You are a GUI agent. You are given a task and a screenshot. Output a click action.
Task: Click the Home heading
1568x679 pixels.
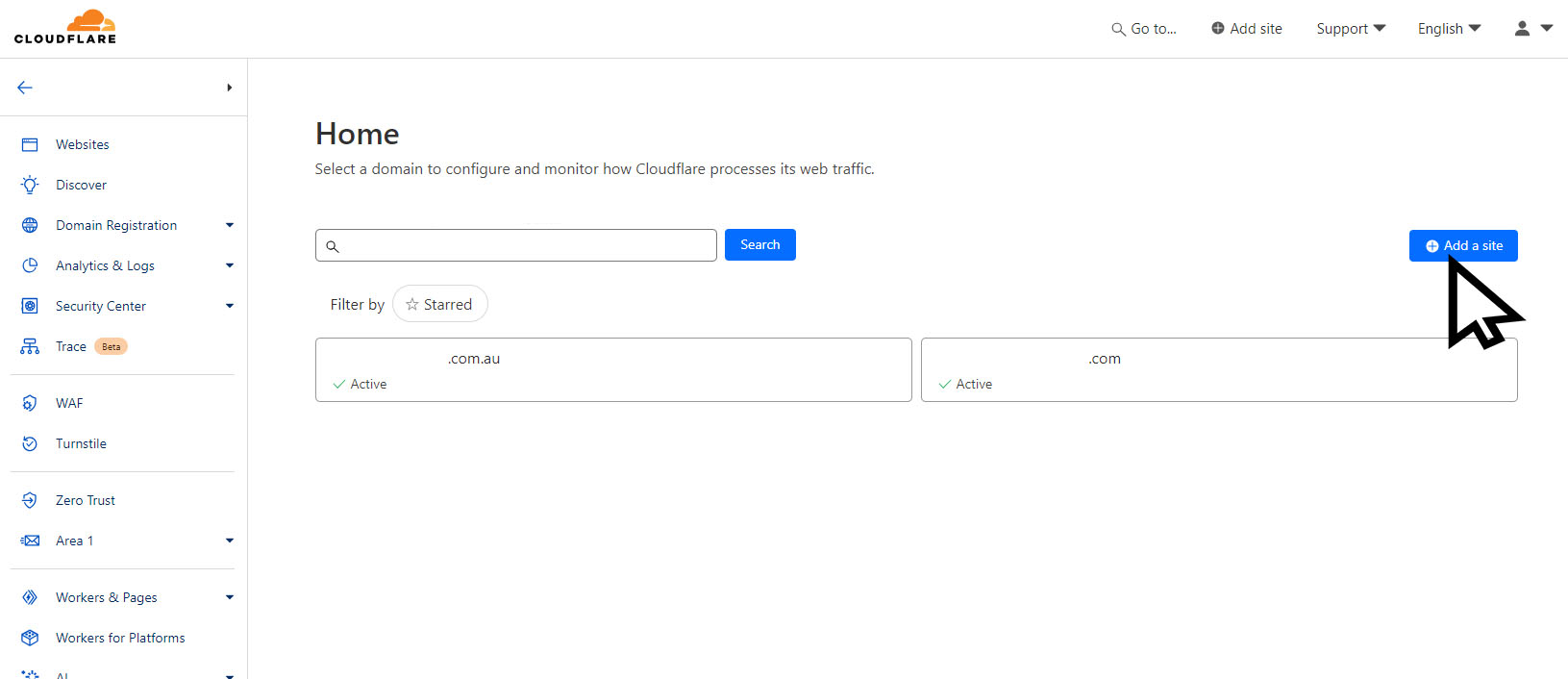point(357,134)
